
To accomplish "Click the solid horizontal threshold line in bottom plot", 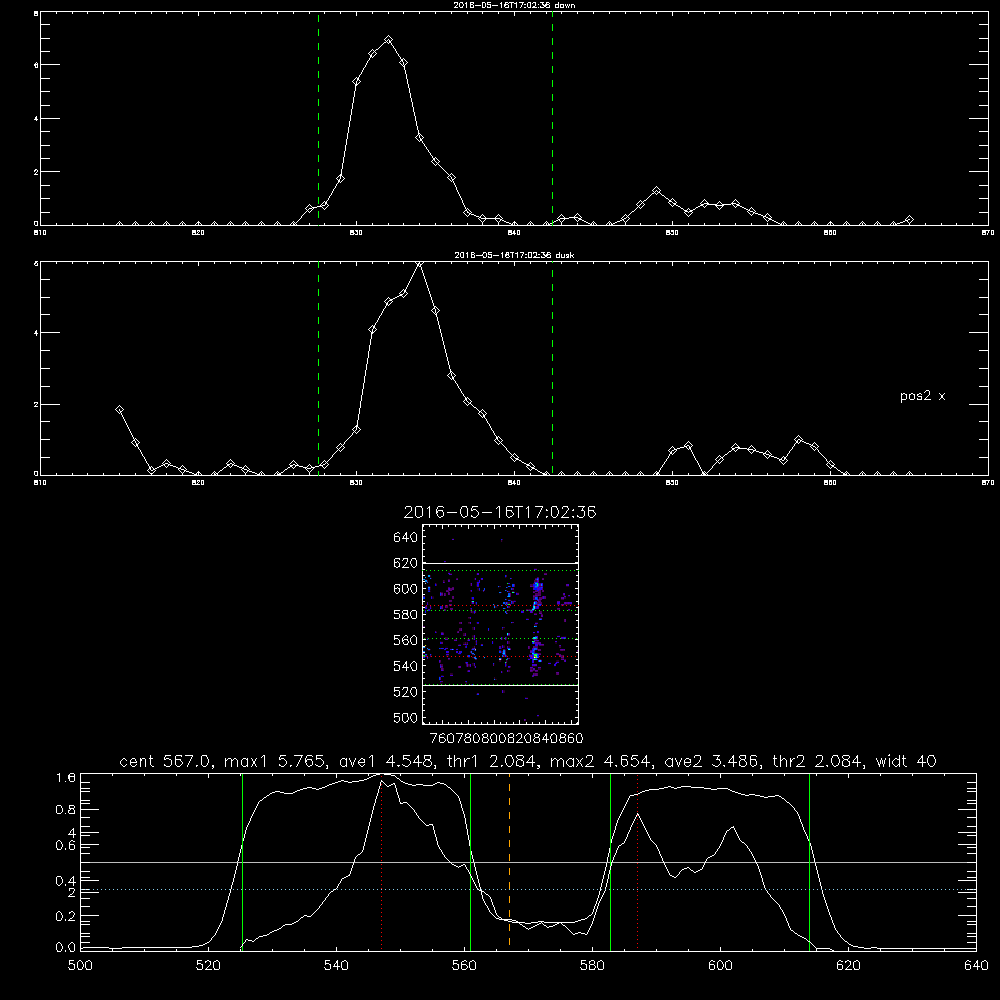I will (528, 862).
